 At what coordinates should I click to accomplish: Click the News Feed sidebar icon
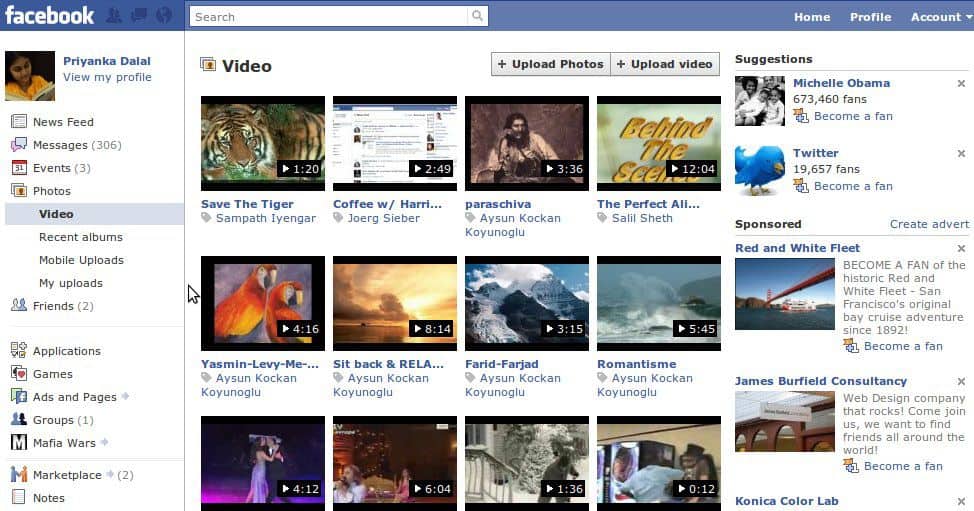pos(19,121)
